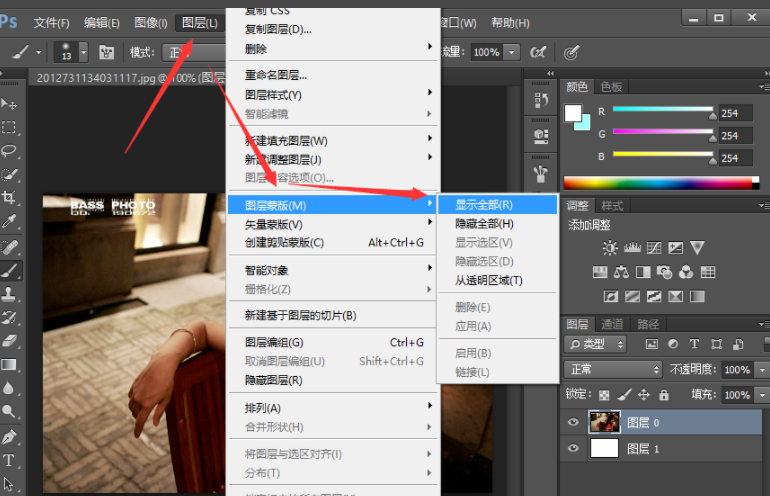Viewport: 770px width, 496px height.
Task: Toggle lock image pixels
Action: [x=624, y=394]
